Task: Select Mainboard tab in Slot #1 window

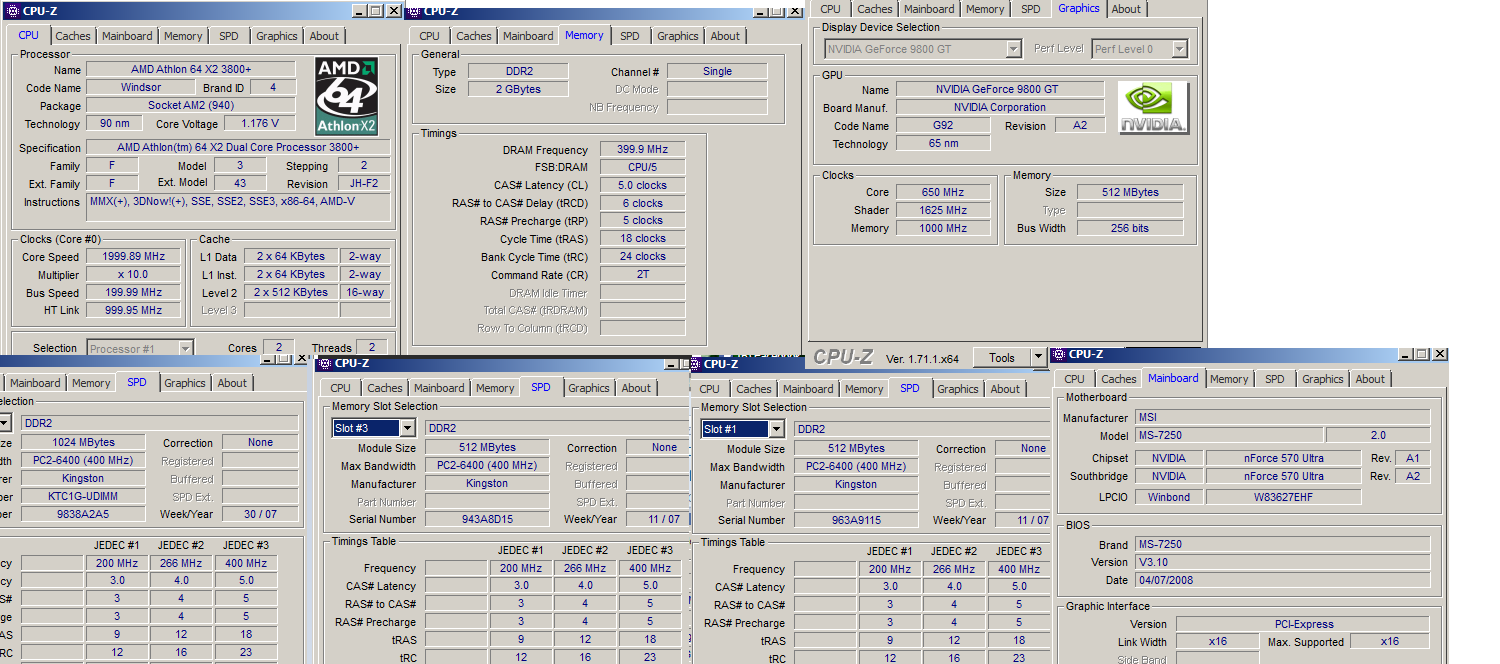Action: 808,389
